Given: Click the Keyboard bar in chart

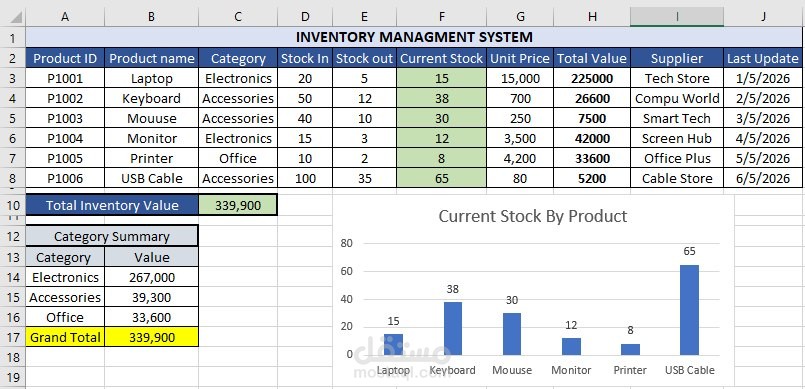Looking at the screenshot, I should [x=453, y=328].
